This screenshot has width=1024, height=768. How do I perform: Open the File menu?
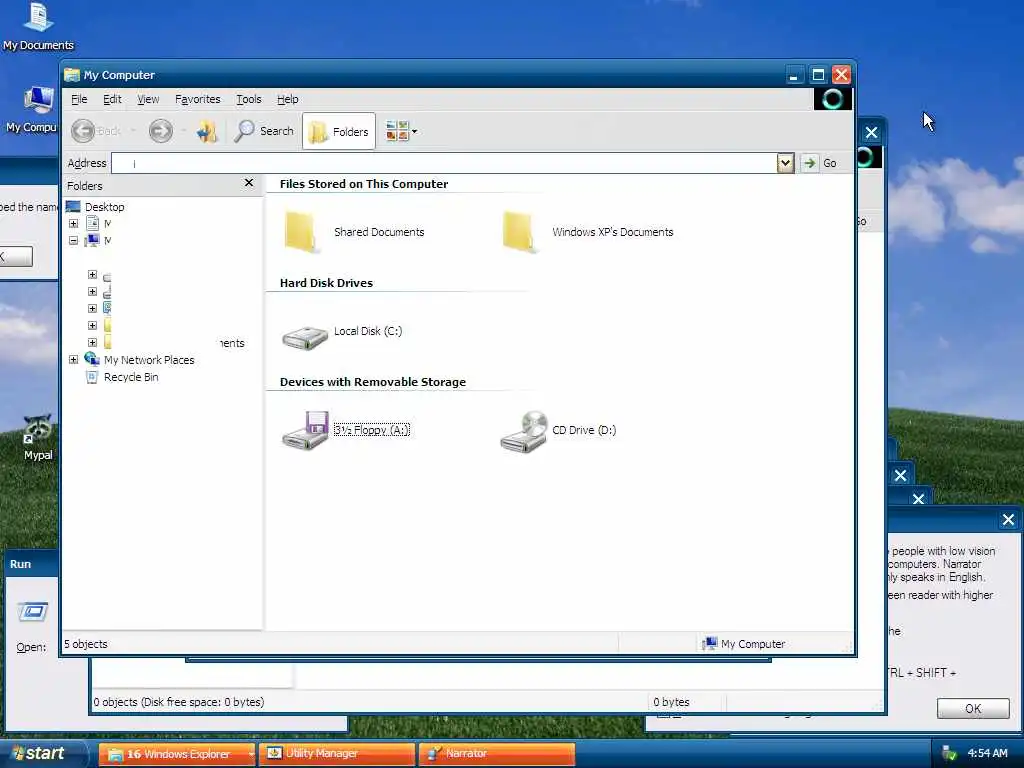[79, 99]
